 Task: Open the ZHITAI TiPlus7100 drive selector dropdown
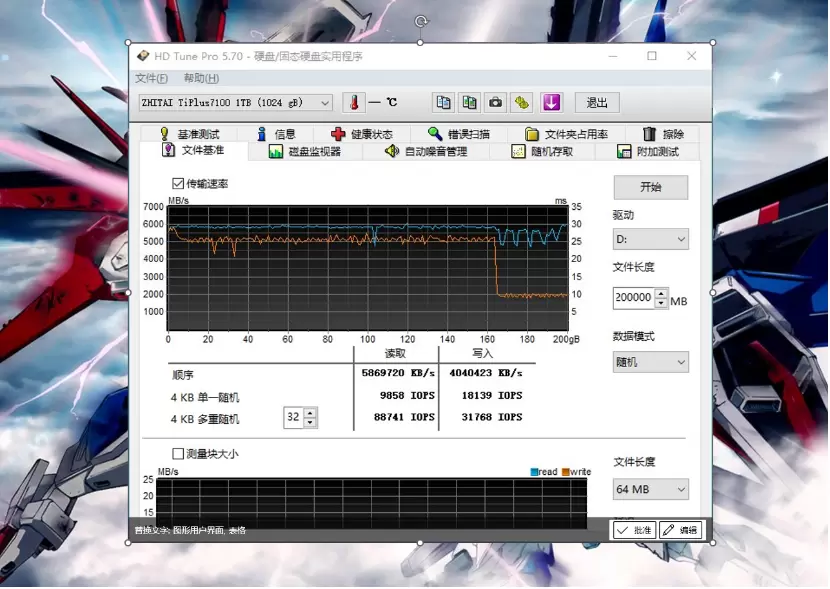(236, 103)
